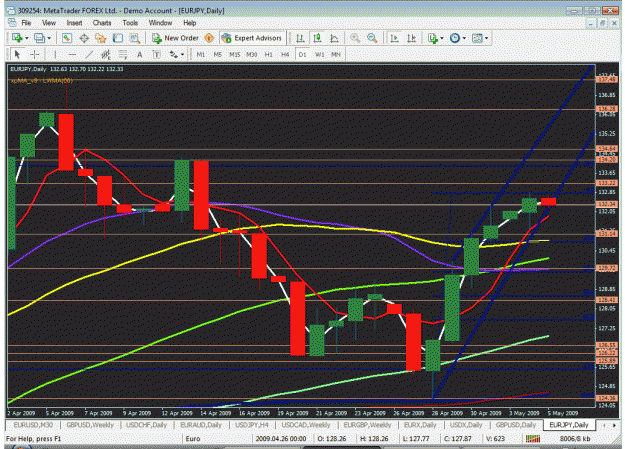This screenshot has width=625, height=449.
Task: Toggle the Auto Scroll chart icon
Action: pos(394,38)
